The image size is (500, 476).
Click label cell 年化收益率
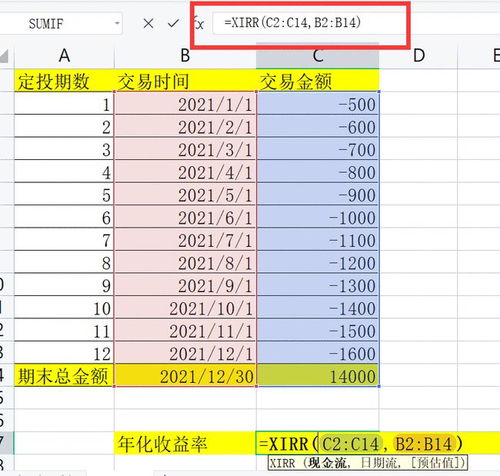coord(185,443)
